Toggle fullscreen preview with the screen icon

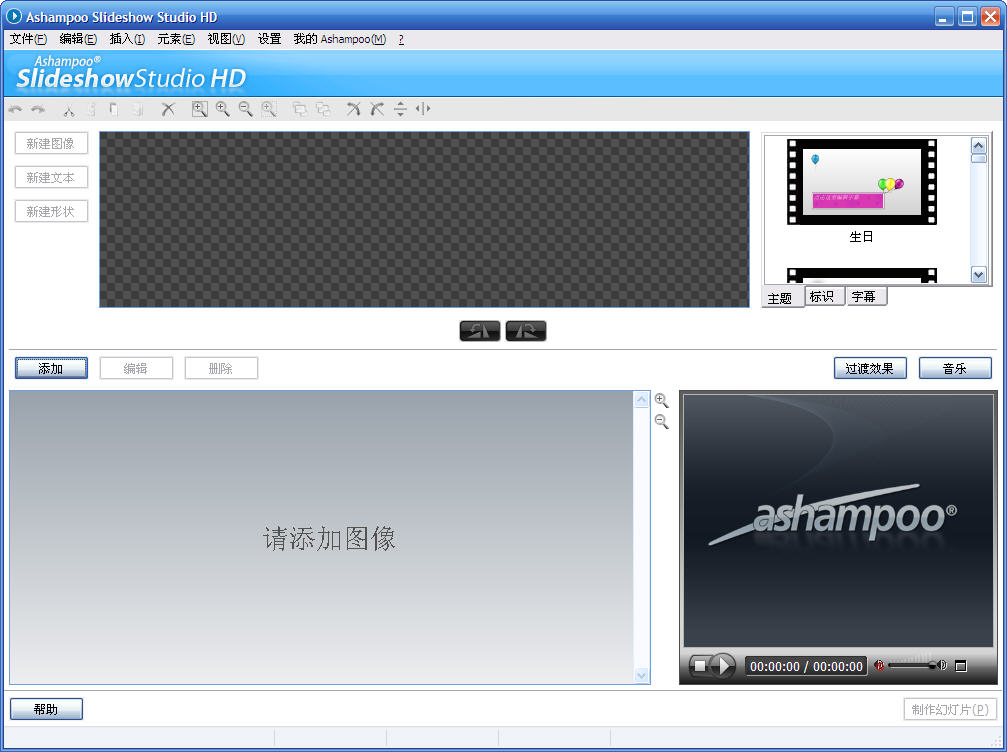click(961, 665)
